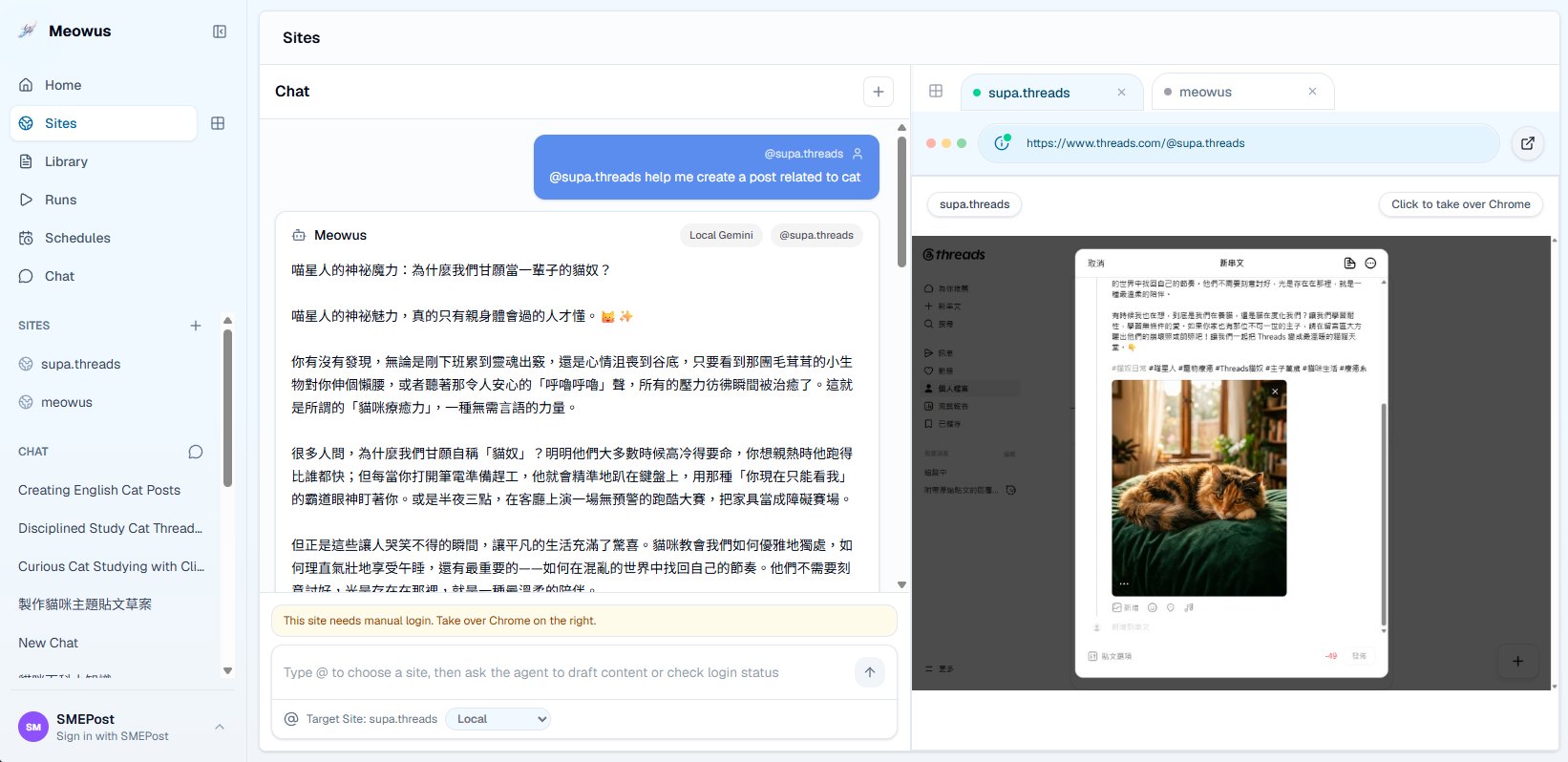Click the Local Gemini badge
This screenshot has width=1568, height=762.
[x=721, y=235]
